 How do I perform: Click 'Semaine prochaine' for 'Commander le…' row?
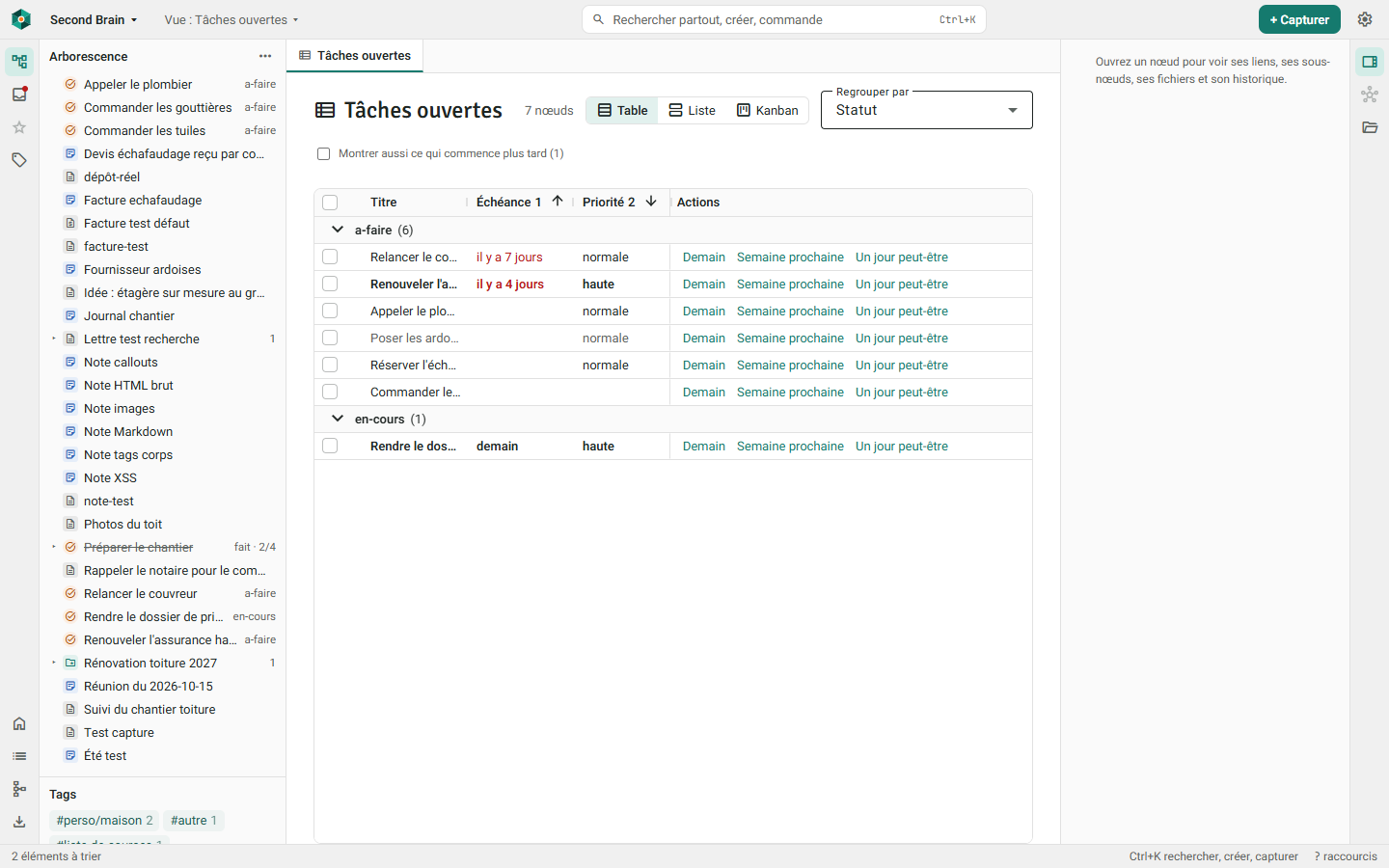pos(790,392)
